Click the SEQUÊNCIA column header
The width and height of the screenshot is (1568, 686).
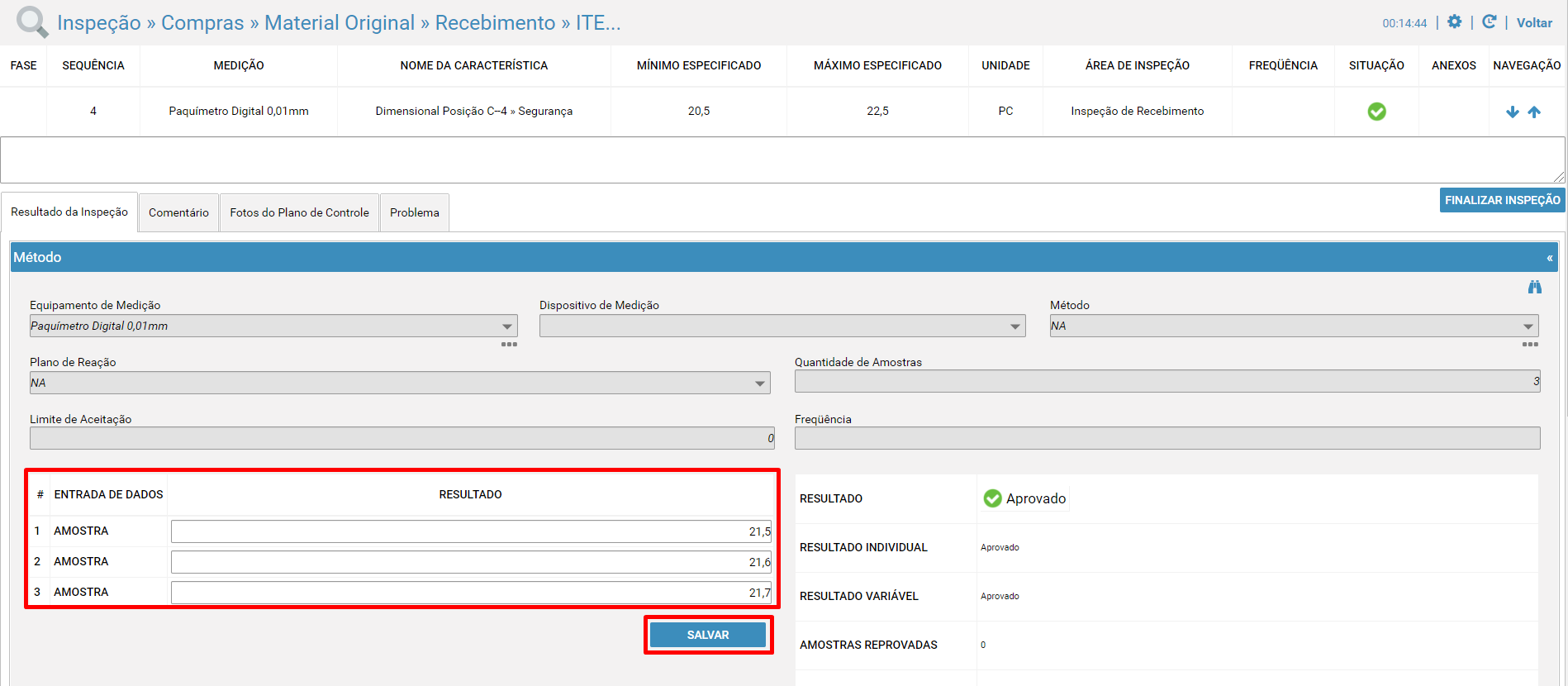point(93,65)
